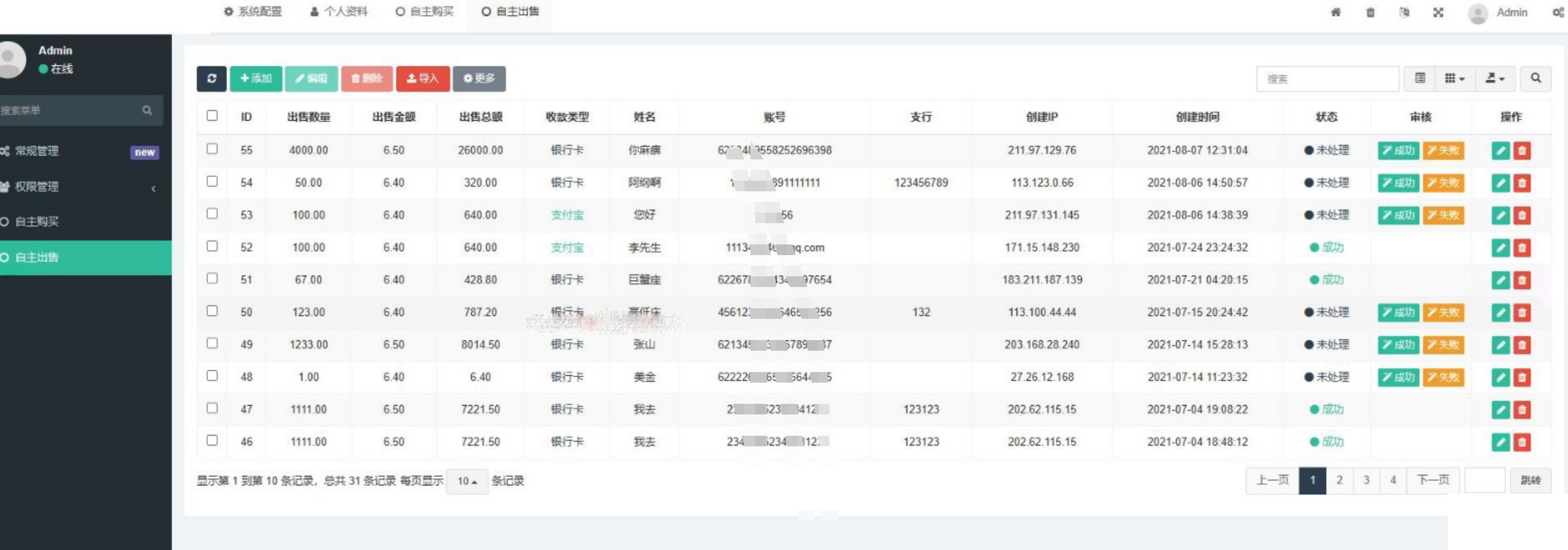Screen dimensions: 1568x550
Task: Tick the checkbox for row ID 53
Action: tap(212, 214)
